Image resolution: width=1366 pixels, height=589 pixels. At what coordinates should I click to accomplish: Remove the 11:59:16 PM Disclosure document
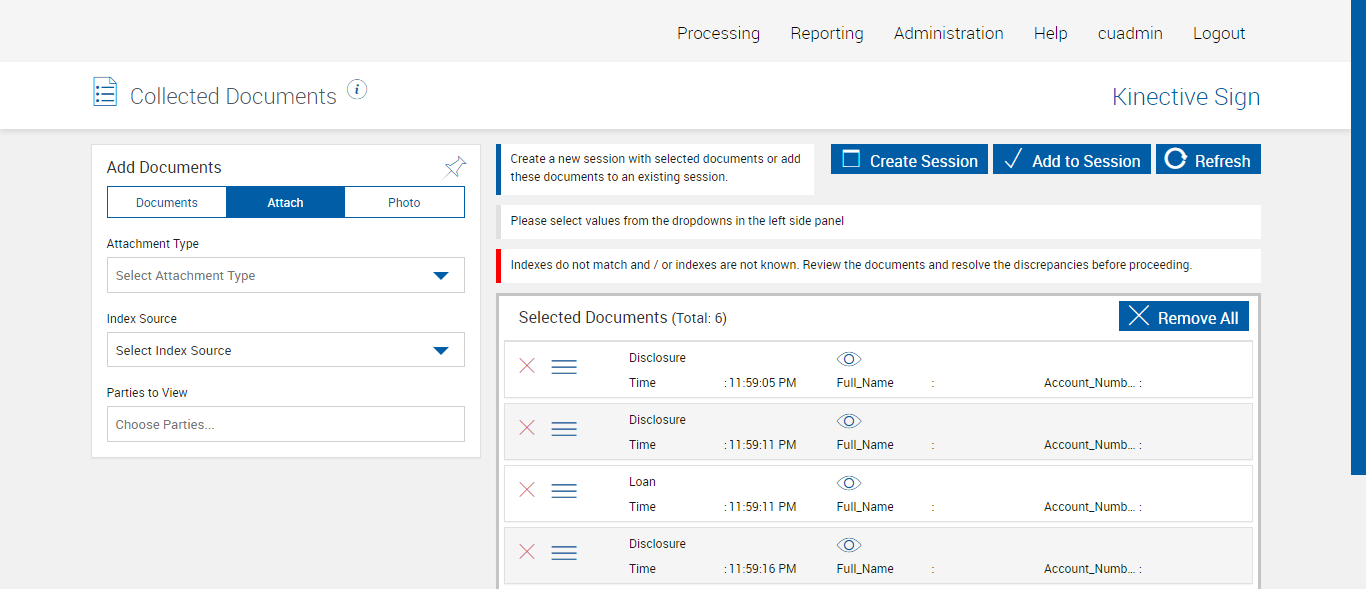[x=527, y=552]
